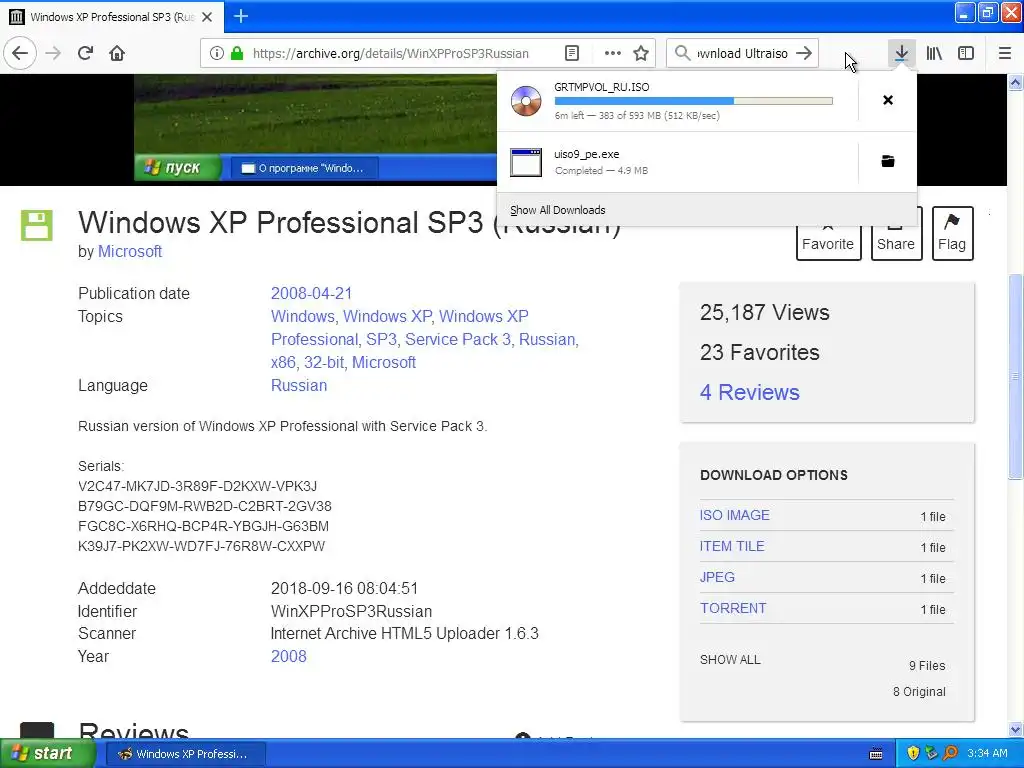Flag this archive item

pos(952,233)
